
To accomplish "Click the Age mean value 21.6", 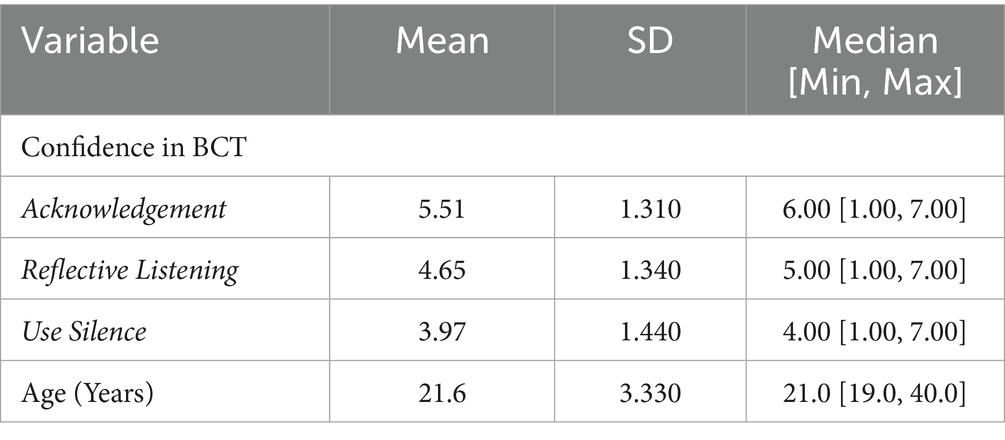I will pyautogui.click(x=442, y=393).
